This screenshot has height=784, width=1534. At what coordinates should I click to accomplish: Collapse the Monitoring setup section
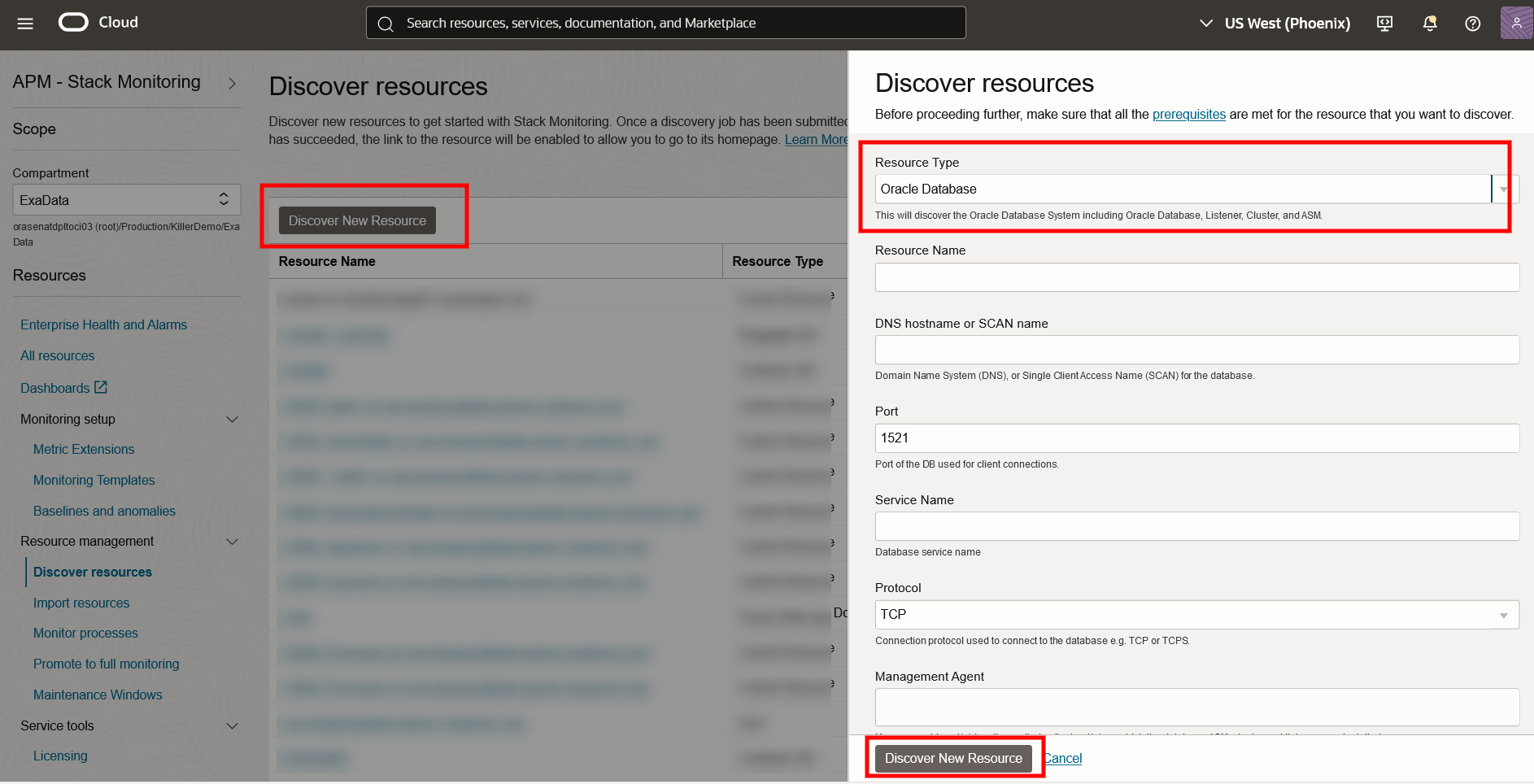tap(233, 419)
